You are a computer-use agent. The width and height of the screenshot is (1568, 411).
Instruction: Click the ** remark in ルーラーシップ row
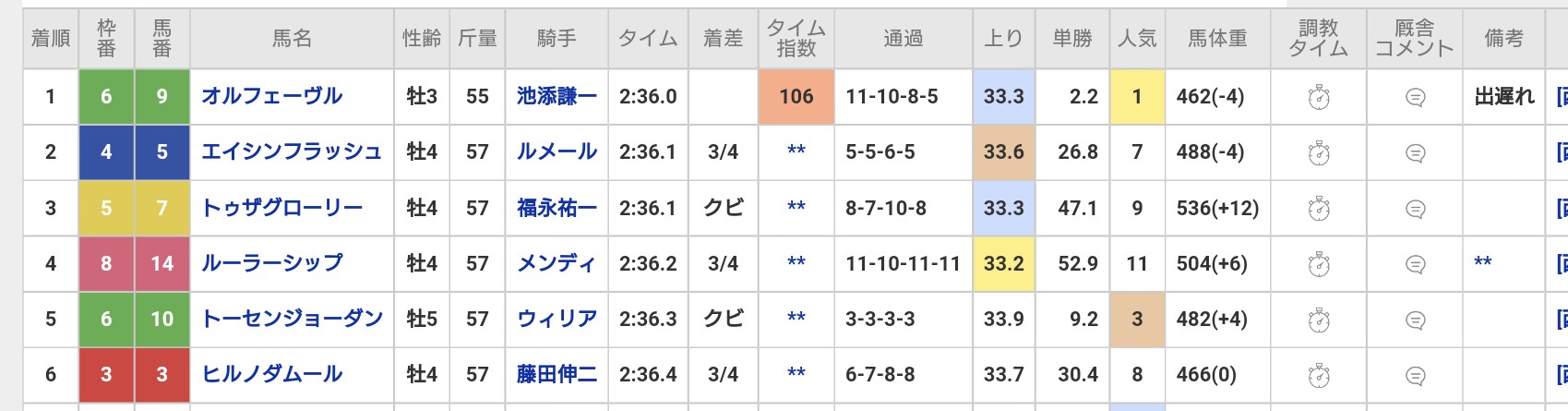1483,263
